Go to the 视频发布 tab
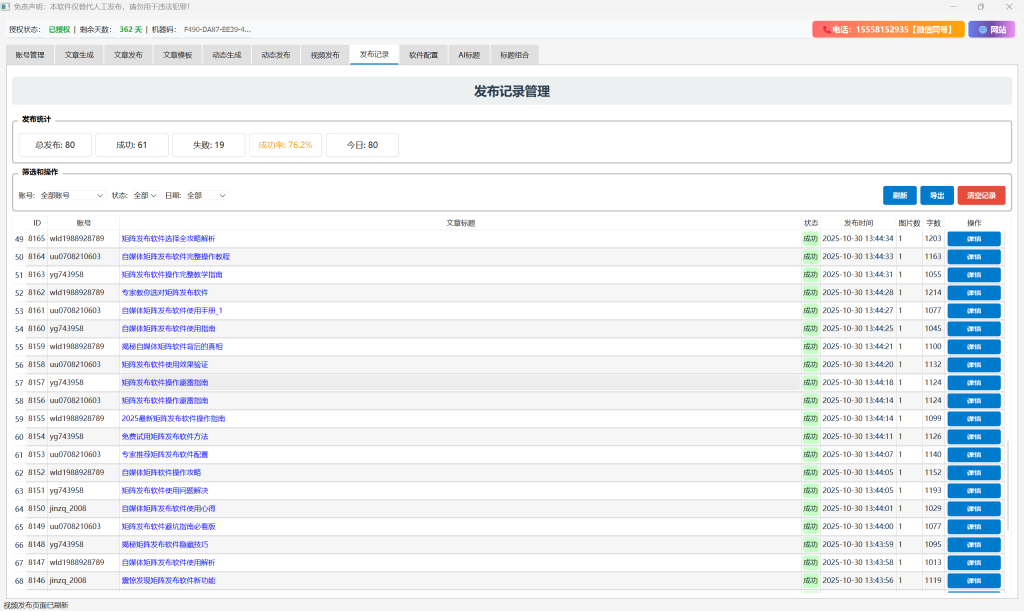This screenshot has height=611, width=1024. point(325,55)
